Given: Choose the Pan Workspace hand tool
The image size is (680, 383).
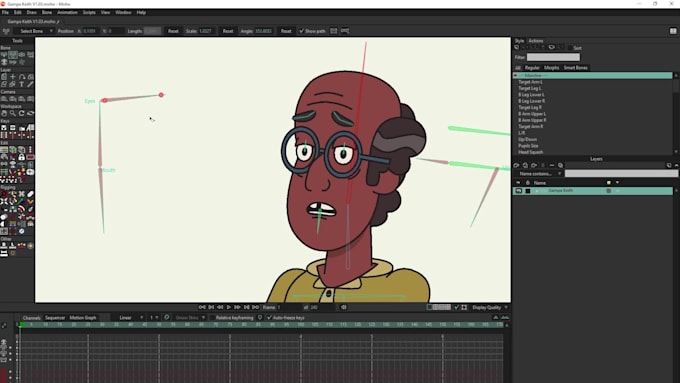Looking at the screenshot, I should tap(4, 113).
